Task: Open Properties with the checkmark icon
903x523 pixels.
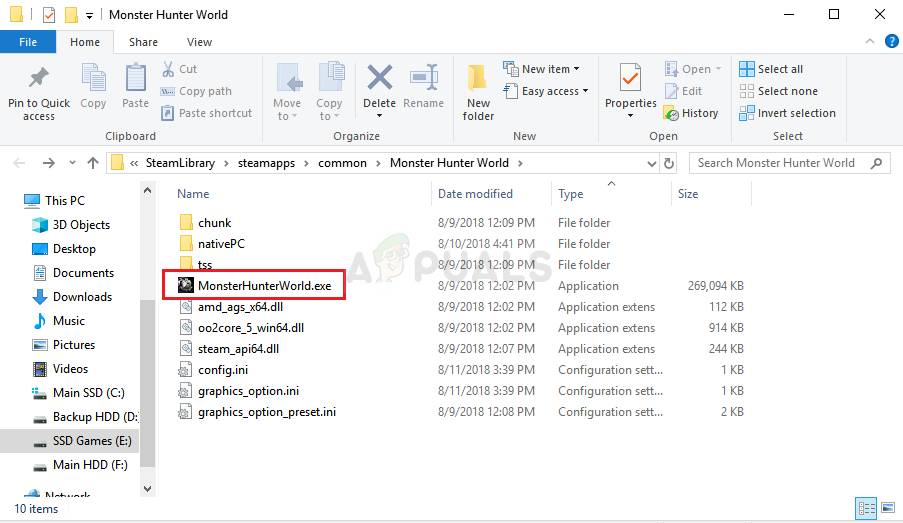Action: pos(631,78)
